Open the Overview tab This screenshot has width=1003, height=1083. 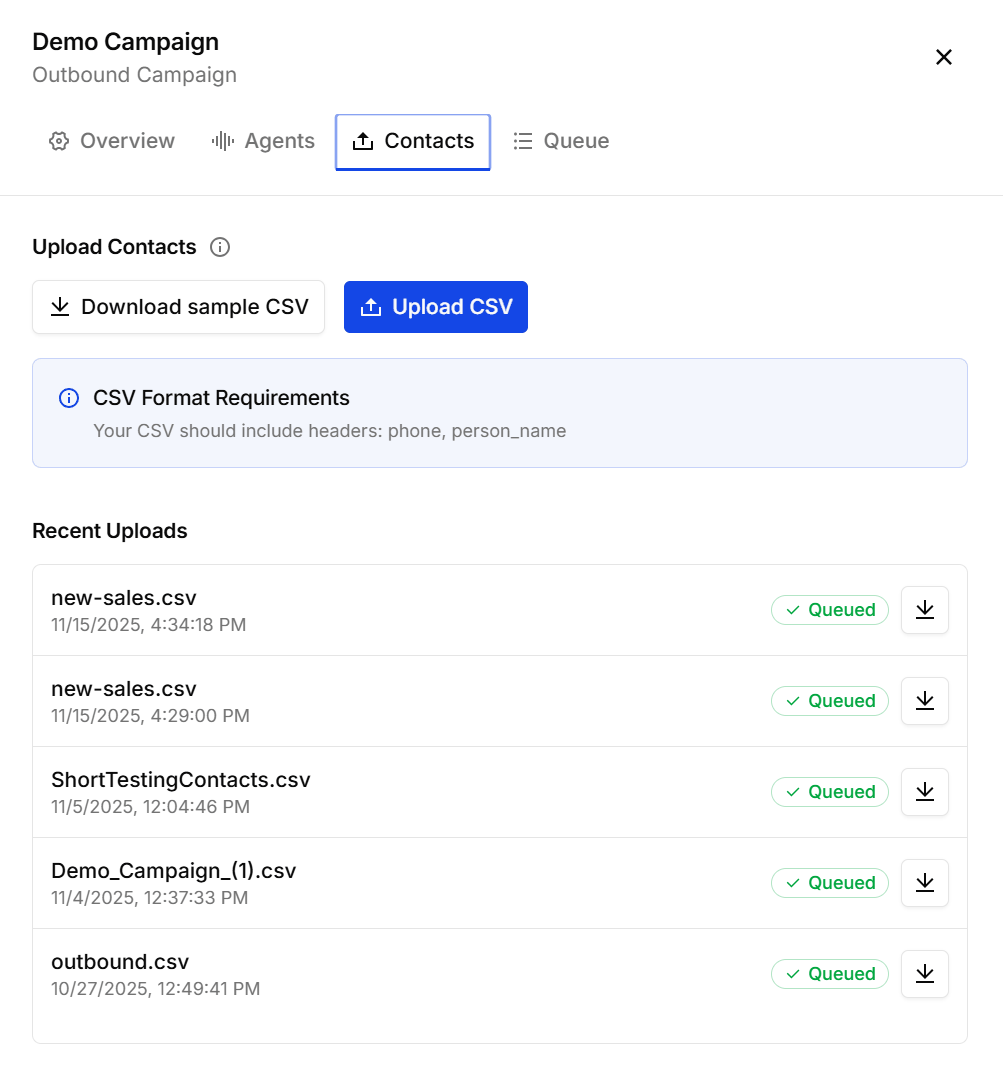[112, 141]
